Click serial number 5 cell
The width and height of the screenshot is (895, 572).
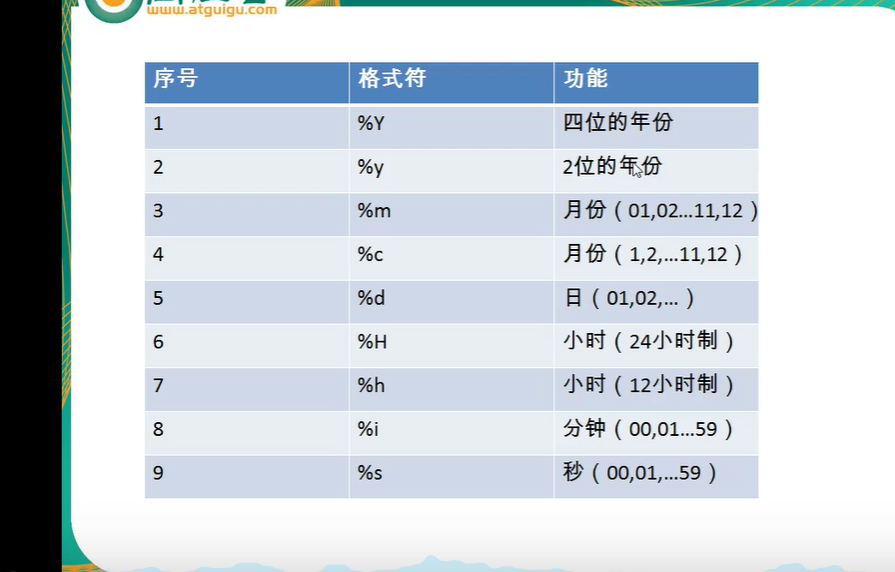[x=247, y=302]
